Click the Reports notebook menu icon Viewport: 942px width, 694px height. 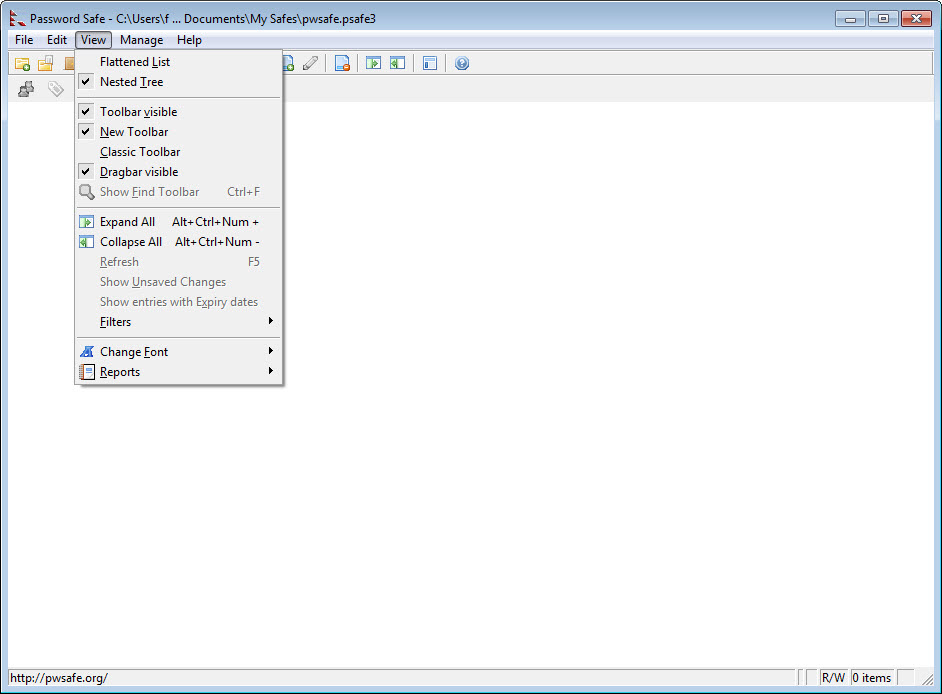(x=87, y=372)
